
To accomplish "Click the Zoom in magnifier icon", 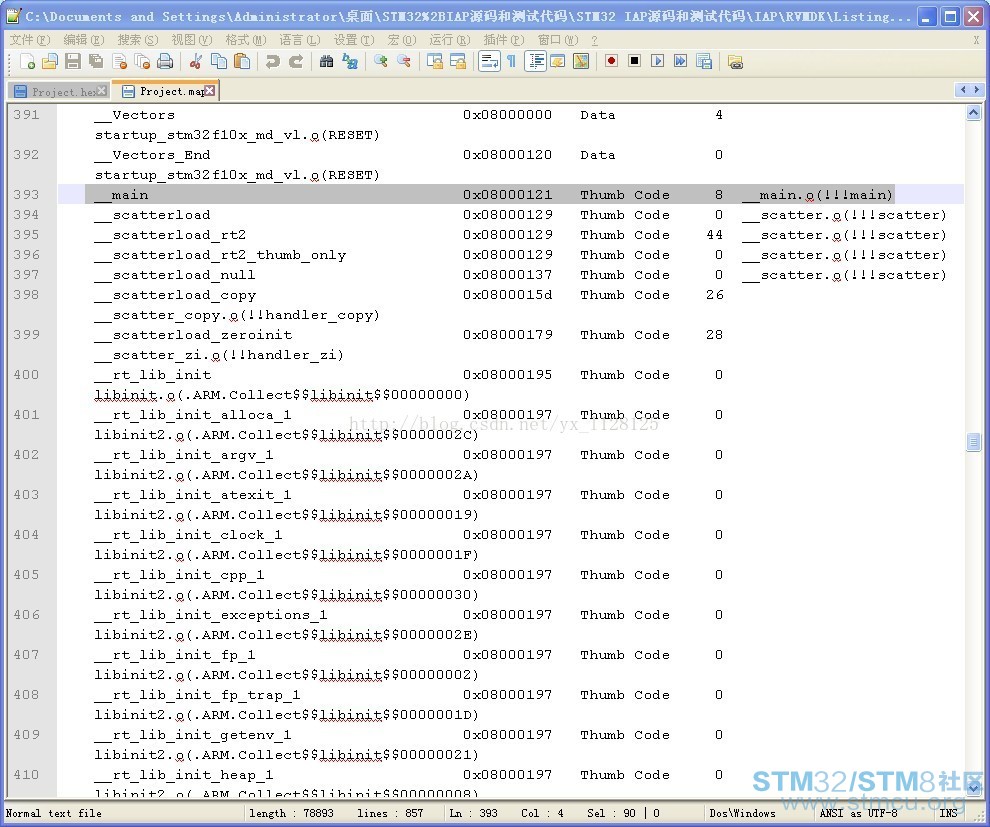I will (x=380, y=61).
